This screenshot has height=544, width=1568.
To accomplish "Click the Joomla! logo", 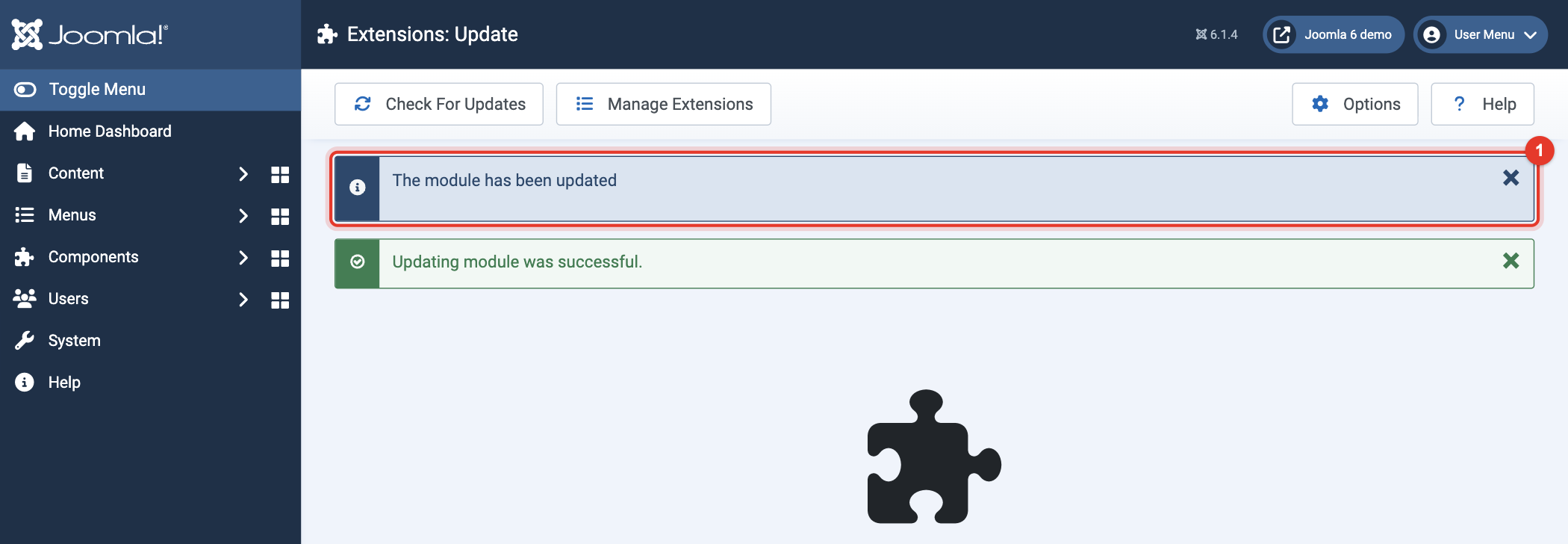I will pyautogui.click(x=90, y=34).
